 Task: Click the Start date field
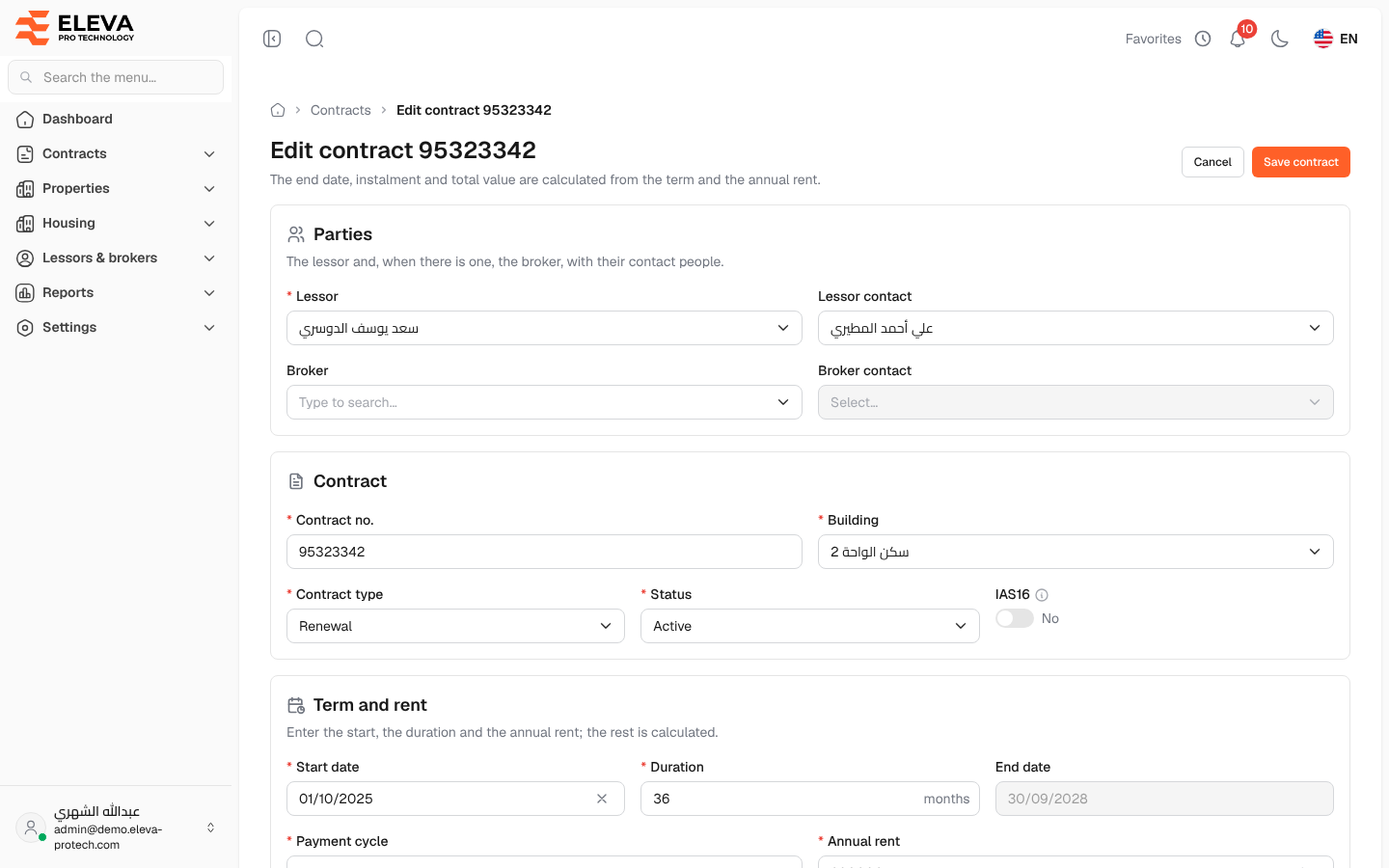click(x=455, y=799)
